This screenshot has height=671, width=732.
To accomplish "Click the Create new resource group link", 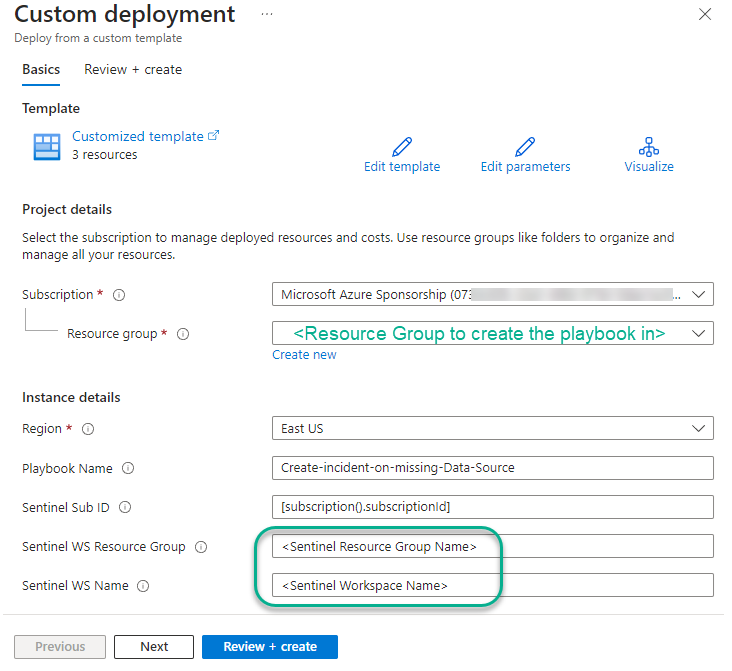I will click(x=304, y=355).
